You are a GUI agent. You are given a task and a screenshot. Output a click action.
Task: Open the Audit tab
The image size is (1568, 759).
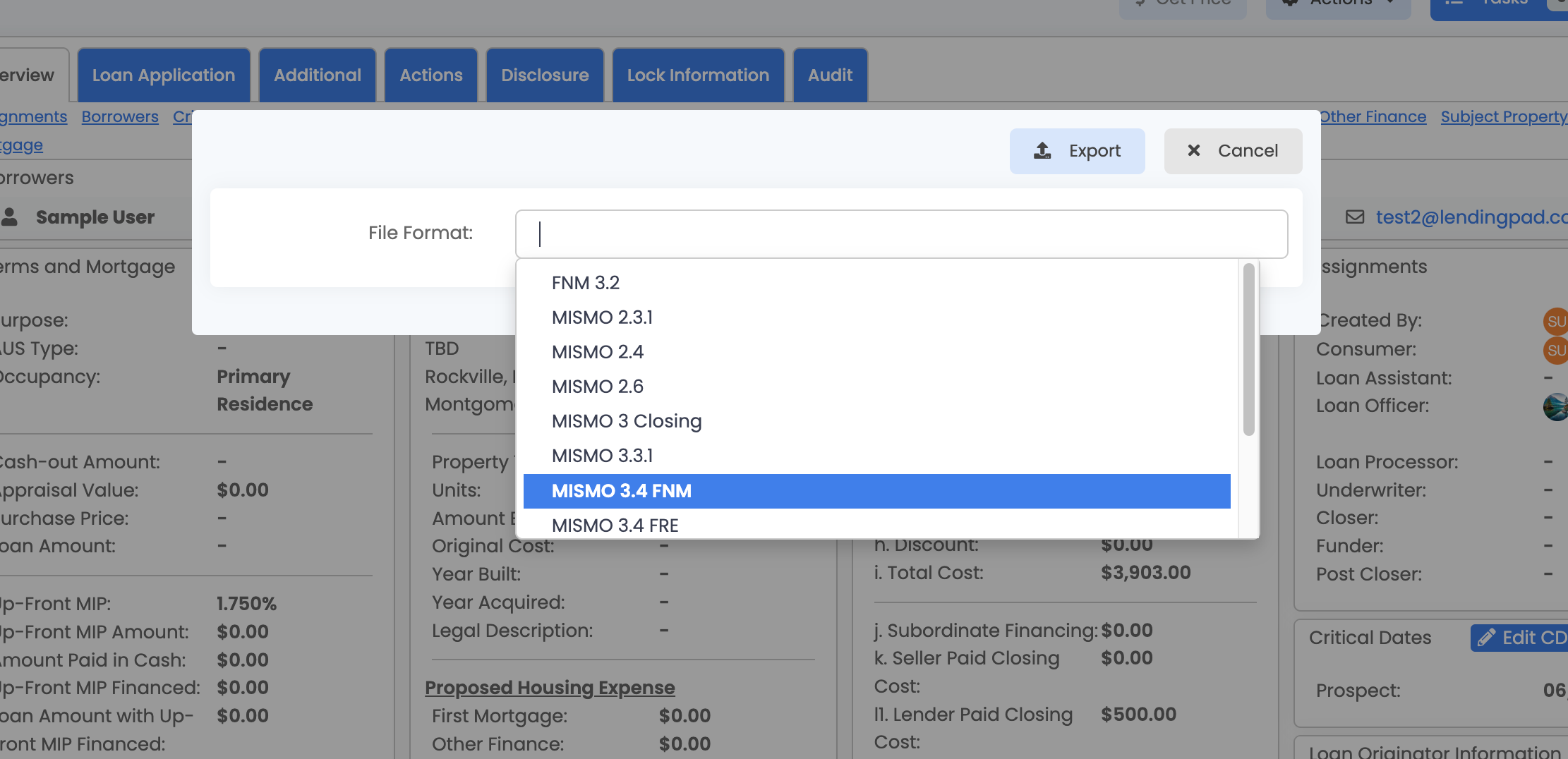click(x=830, y=75)
